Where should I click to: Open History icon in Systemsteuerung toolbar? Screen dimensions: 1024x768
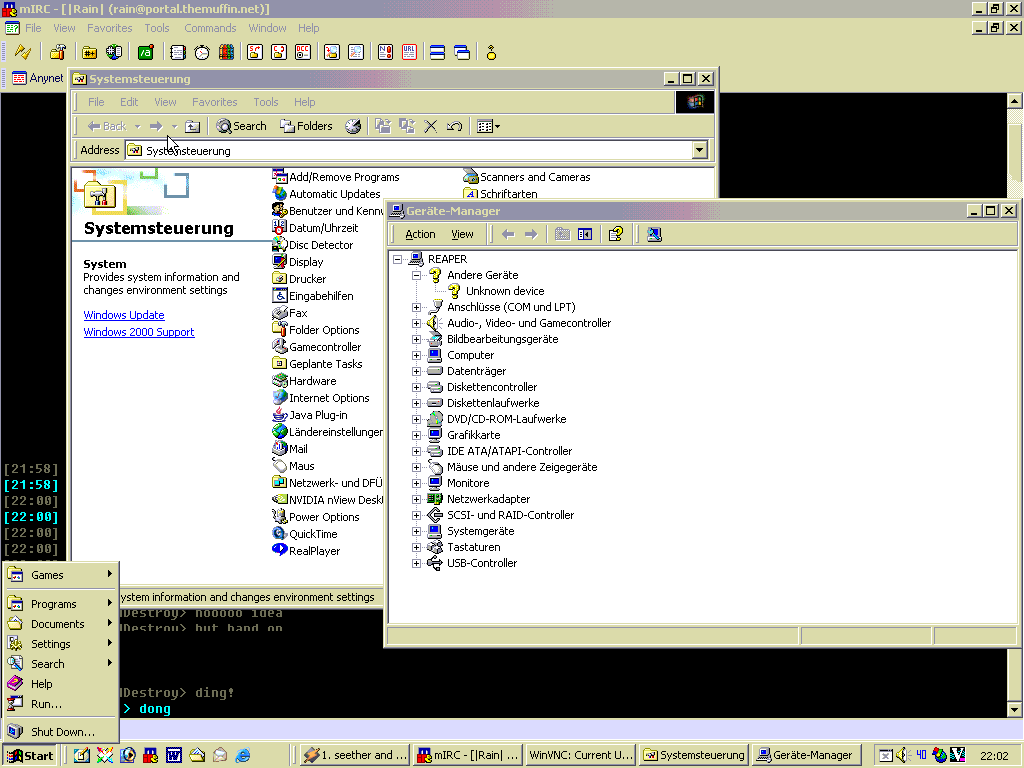353,126
